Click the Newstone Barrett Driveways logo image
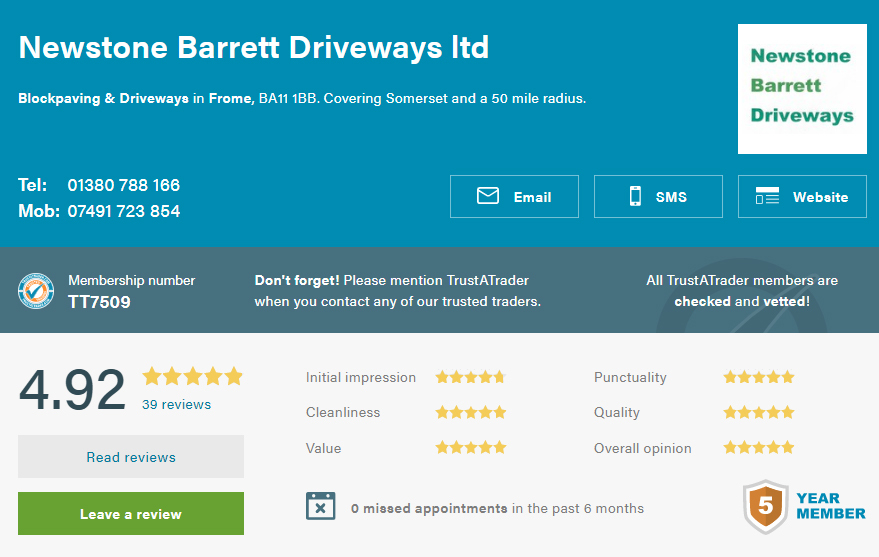 tap(802, 89)
